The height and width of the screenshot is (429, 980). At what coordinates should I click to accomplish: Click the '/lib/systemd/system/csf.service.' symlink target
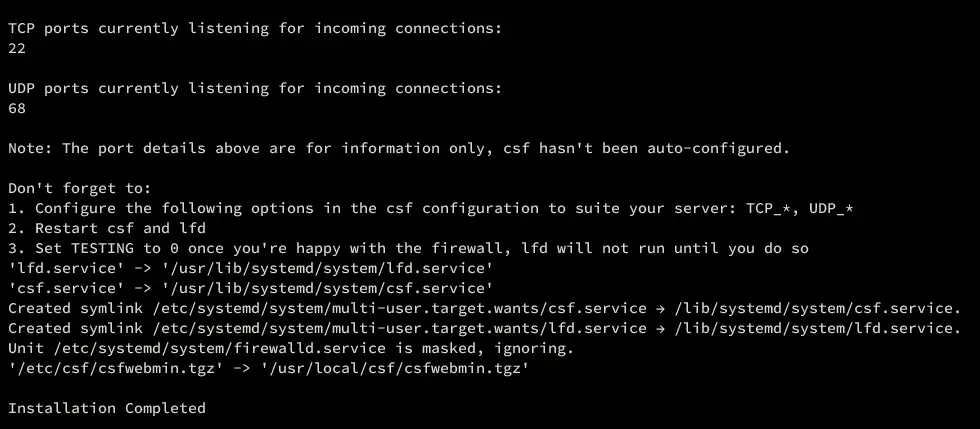click(x=814, y=308)
